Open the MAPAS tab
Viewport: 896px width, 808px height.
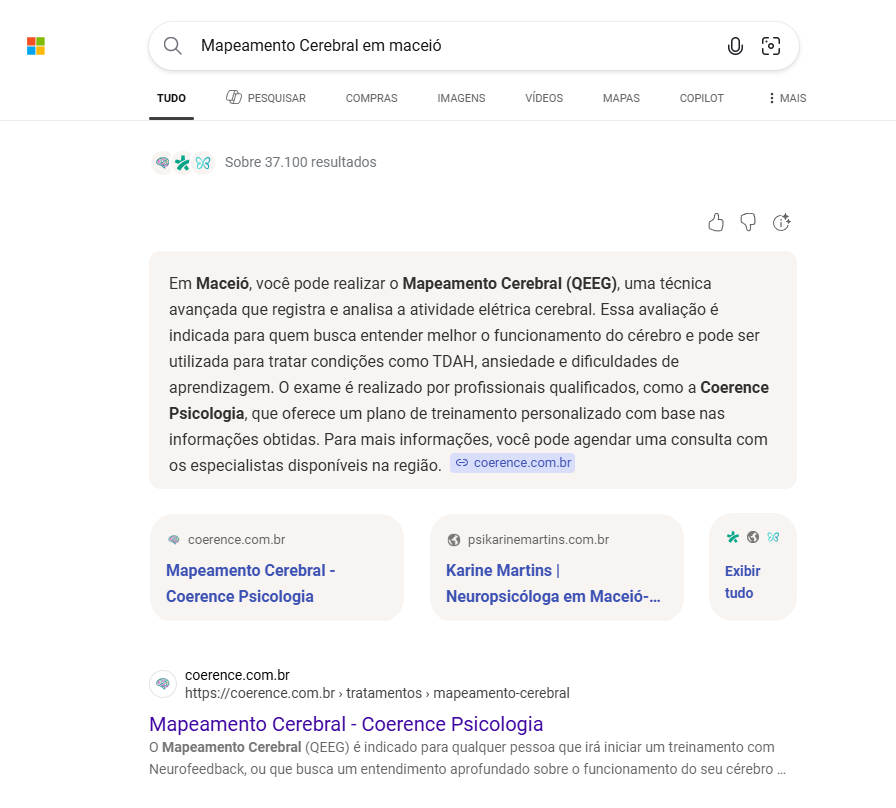621,98
